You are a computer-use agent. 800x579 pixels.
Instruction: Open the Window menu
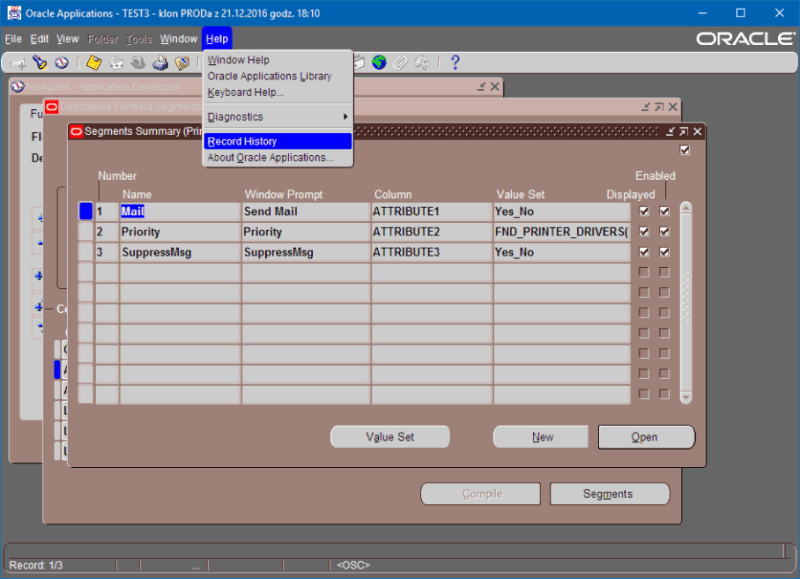pos(178,38)
